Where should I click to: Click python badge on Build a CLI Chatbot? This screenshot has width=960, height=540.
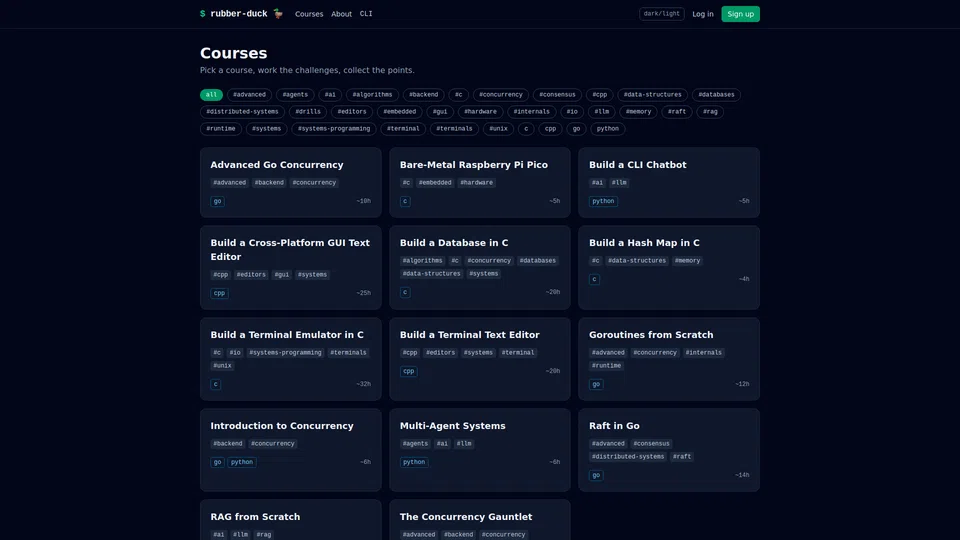pyautogui.click(x=603, y=201)
